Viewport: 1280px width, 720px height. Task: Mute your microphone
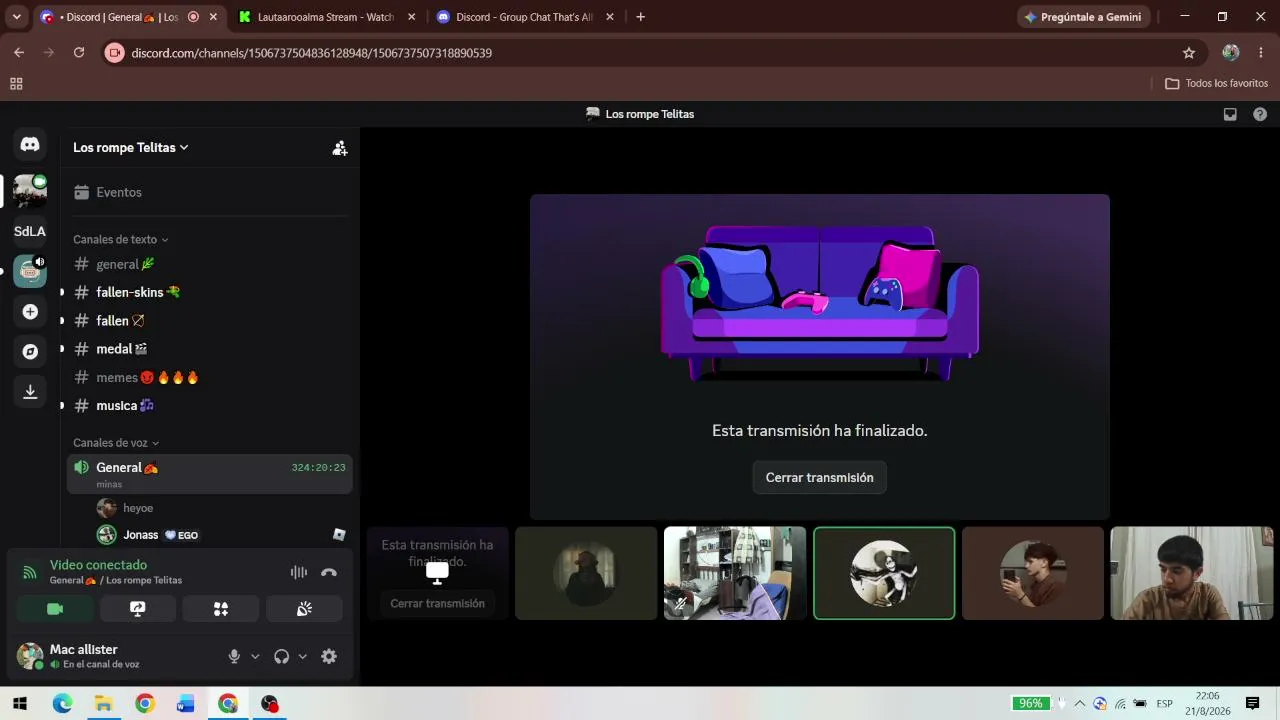click(234, 656)
